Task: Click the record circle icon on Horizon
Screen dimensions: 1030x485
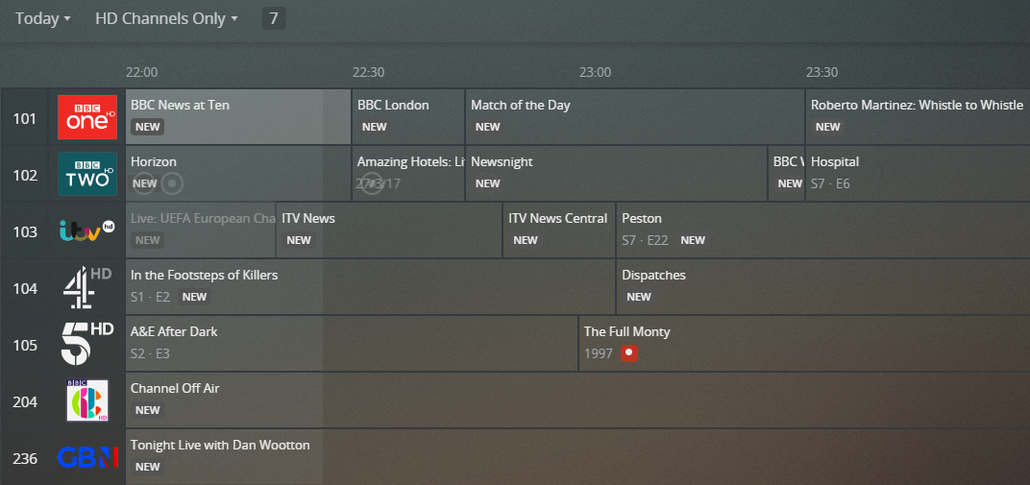Action: 172,183
